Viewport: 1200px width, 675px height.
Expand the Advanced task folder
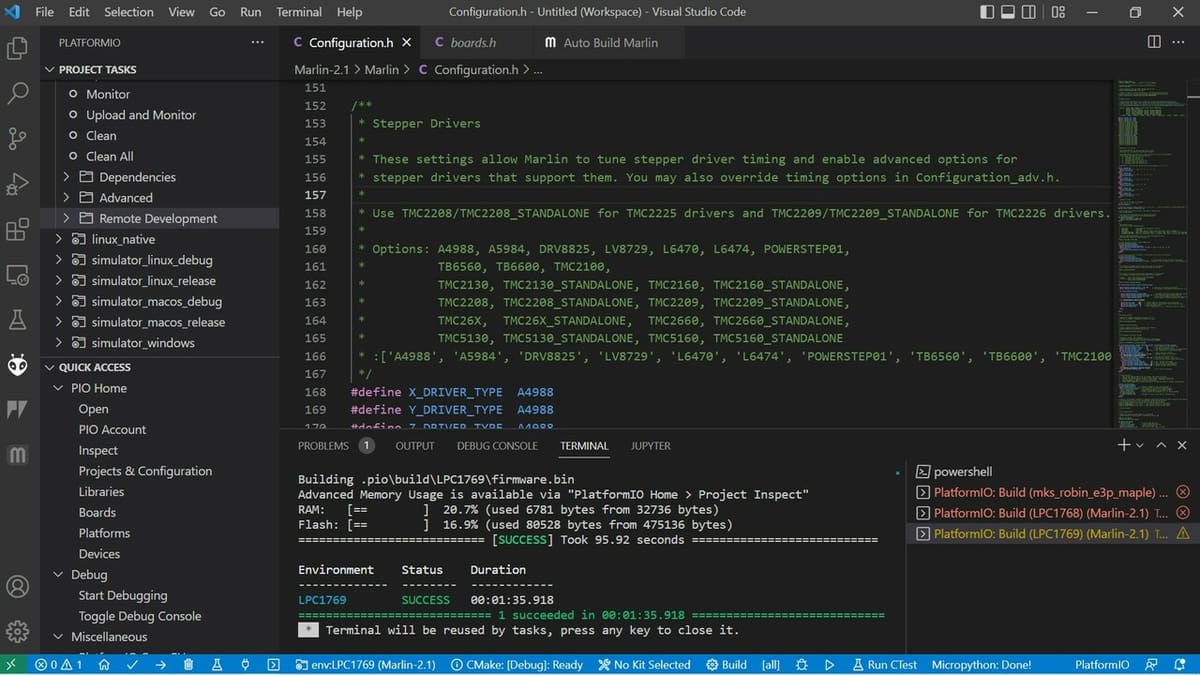66,198
